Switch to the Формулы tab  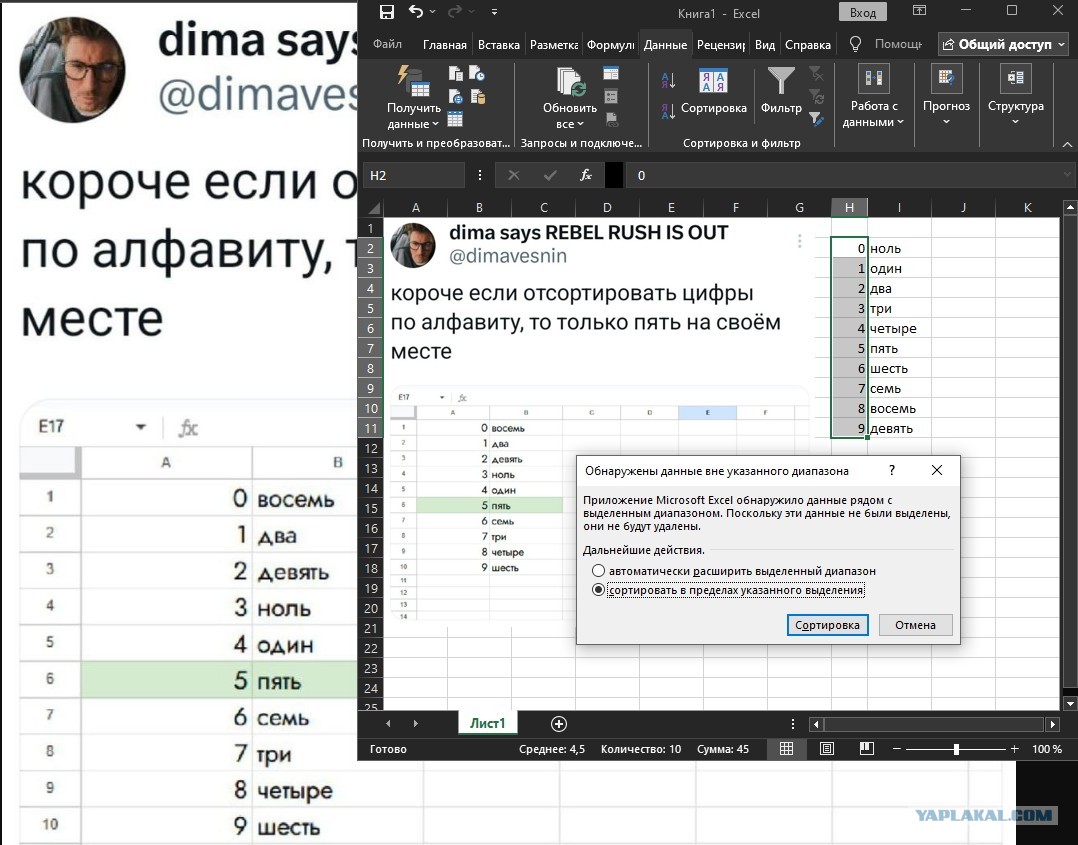[610, 45]
